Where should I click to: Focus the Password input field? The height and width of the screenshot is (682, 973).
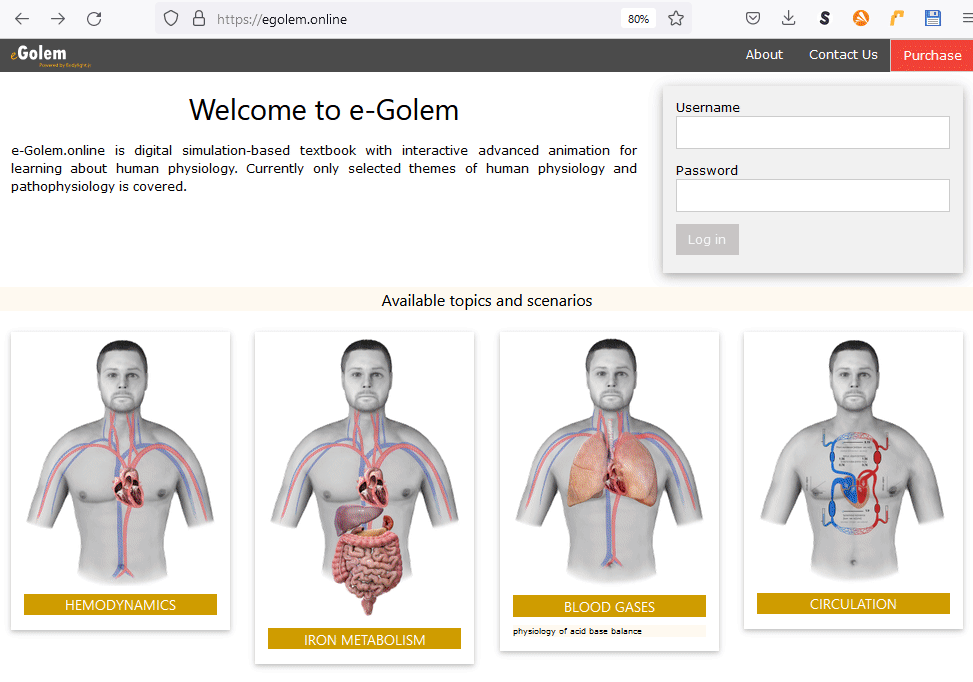(x=812, y=195)
